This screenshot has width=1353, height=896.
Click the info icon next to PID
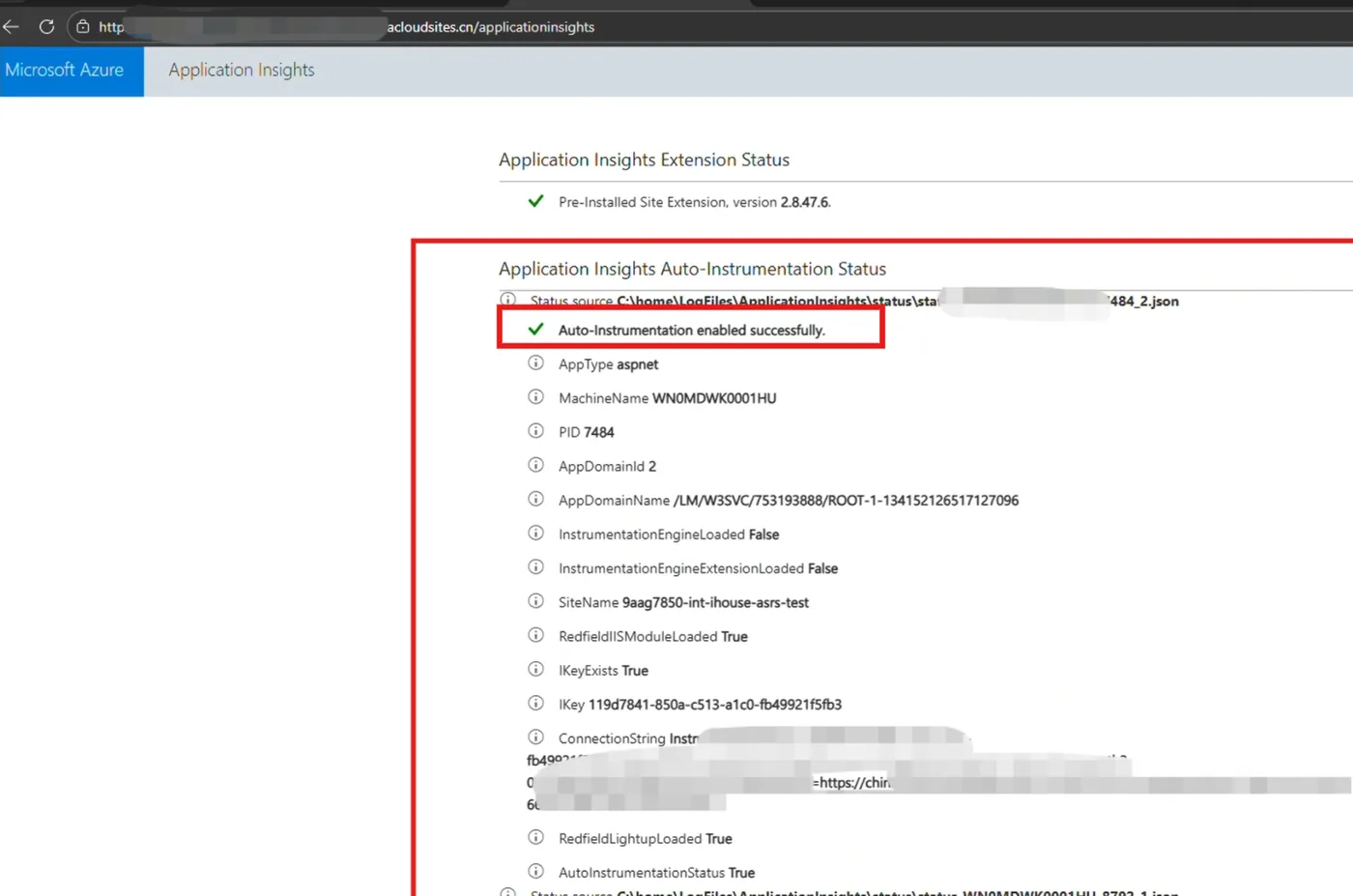point(535,431)
